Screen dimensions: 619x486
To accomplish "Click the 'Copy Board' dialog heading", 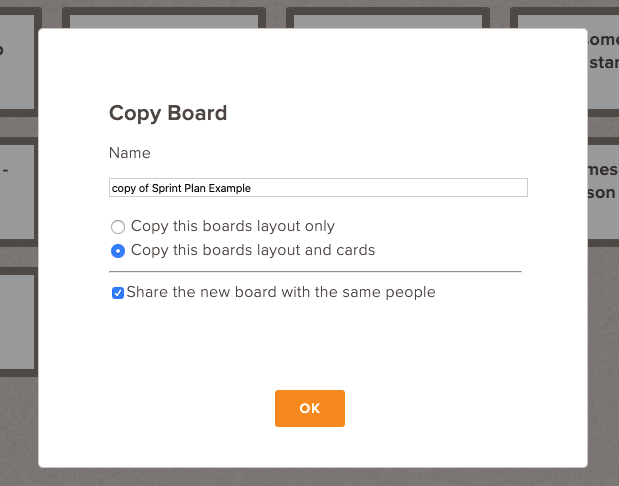I will [168, 113].
